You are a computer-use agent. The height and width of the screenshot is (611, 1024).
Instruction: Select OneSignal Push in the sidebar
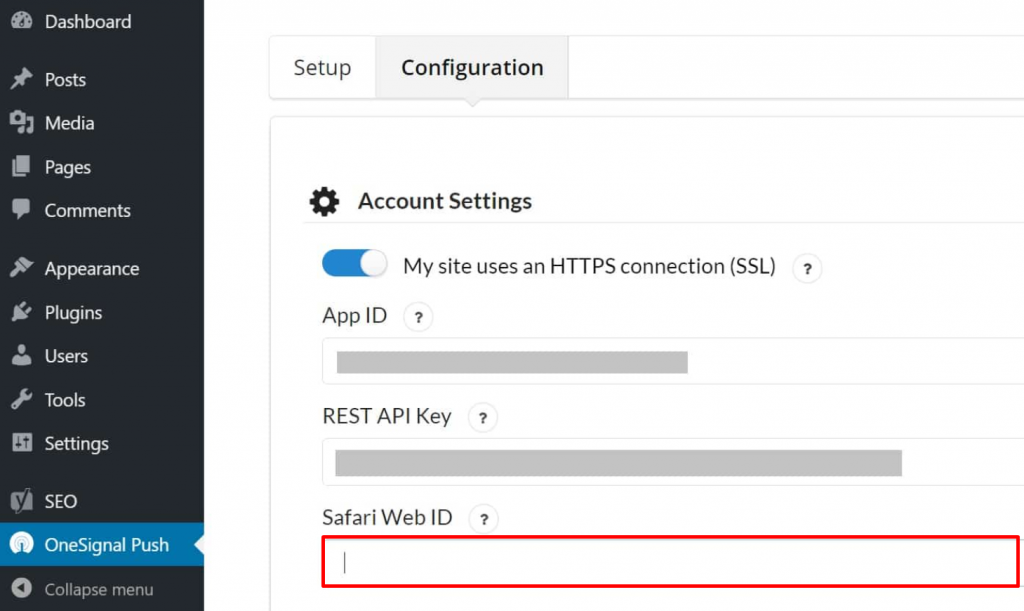102,544
